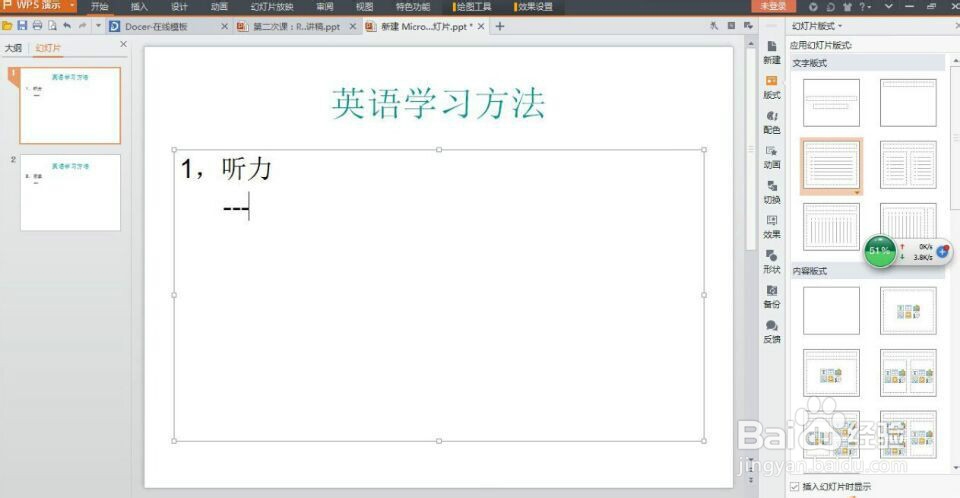Click the text line 1，听力
This screenshot has width=960, height=498.
226,168
